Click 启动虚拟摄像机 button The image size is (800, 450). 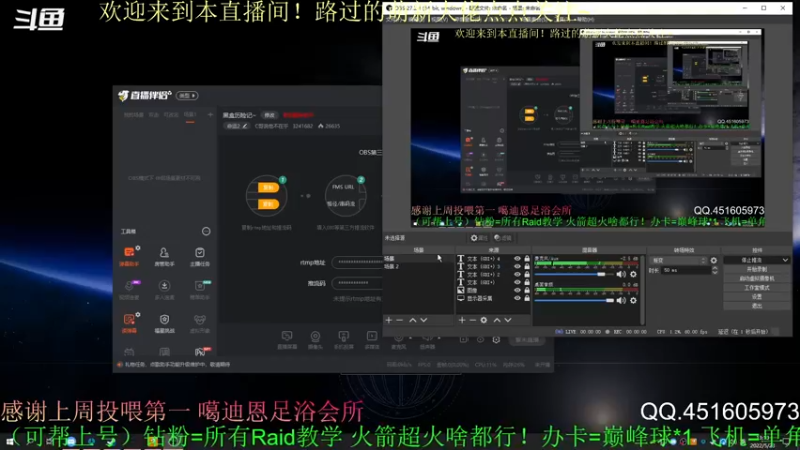point(757,278)
